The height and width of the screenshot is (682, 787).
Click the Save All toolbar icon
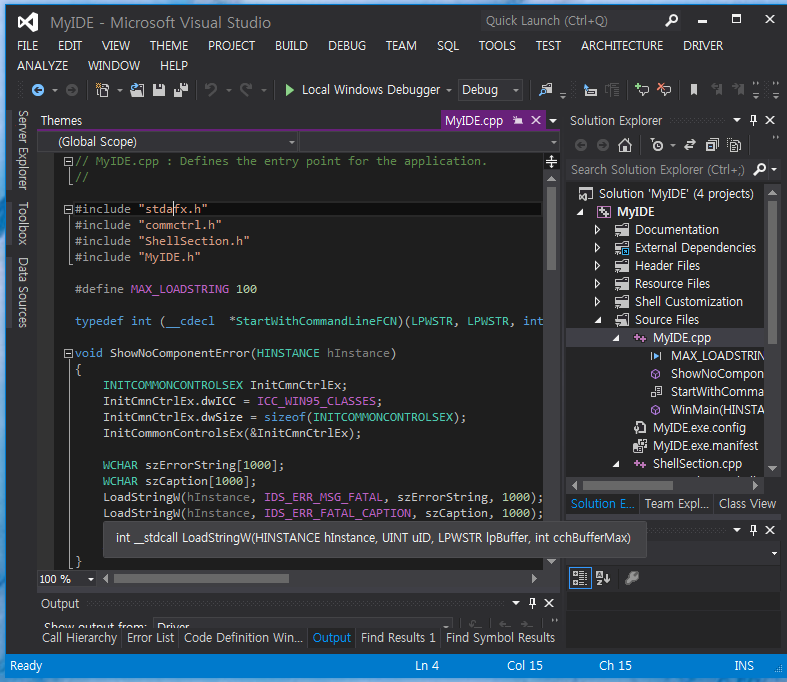point(181,90)
